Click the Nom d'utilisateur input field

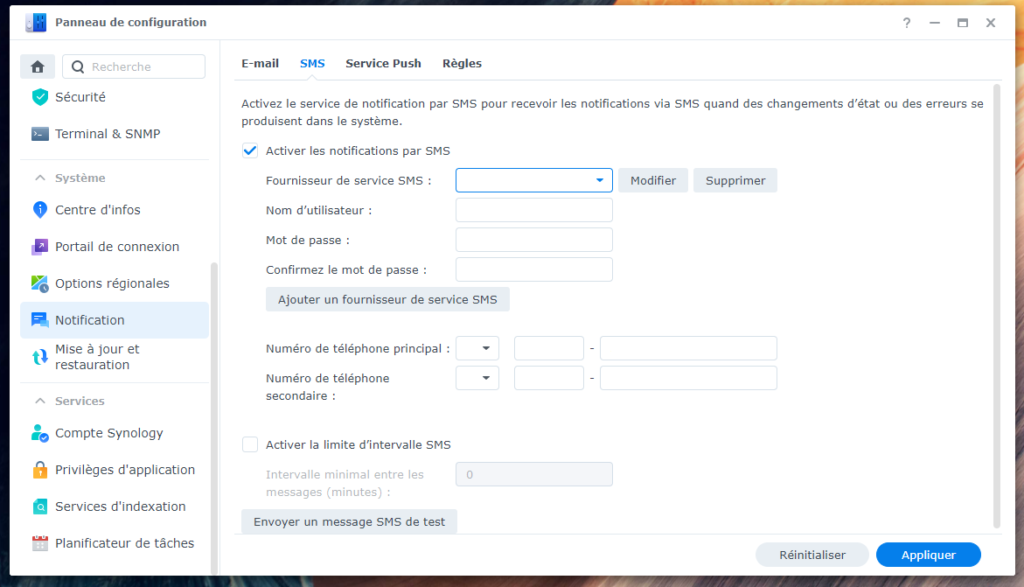[534, 210]
